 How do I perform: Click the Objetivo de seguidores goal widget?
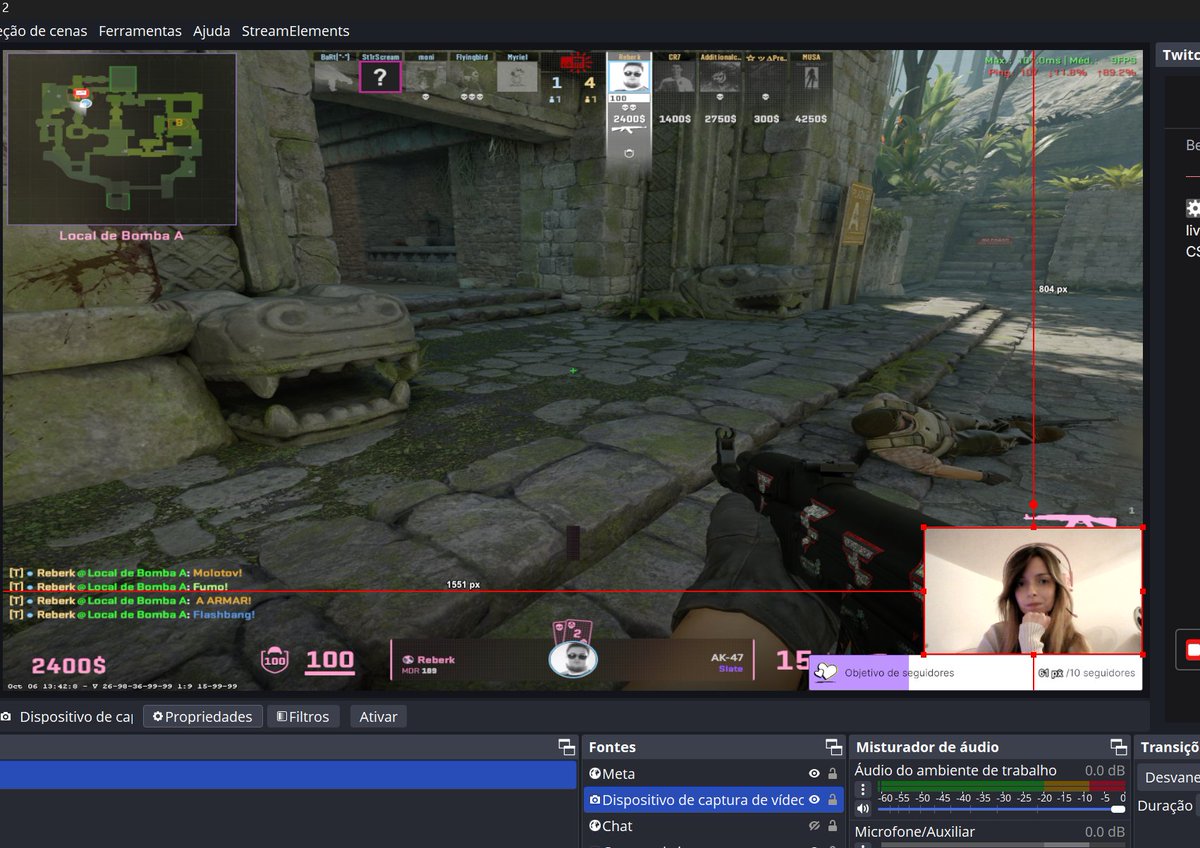975,673
